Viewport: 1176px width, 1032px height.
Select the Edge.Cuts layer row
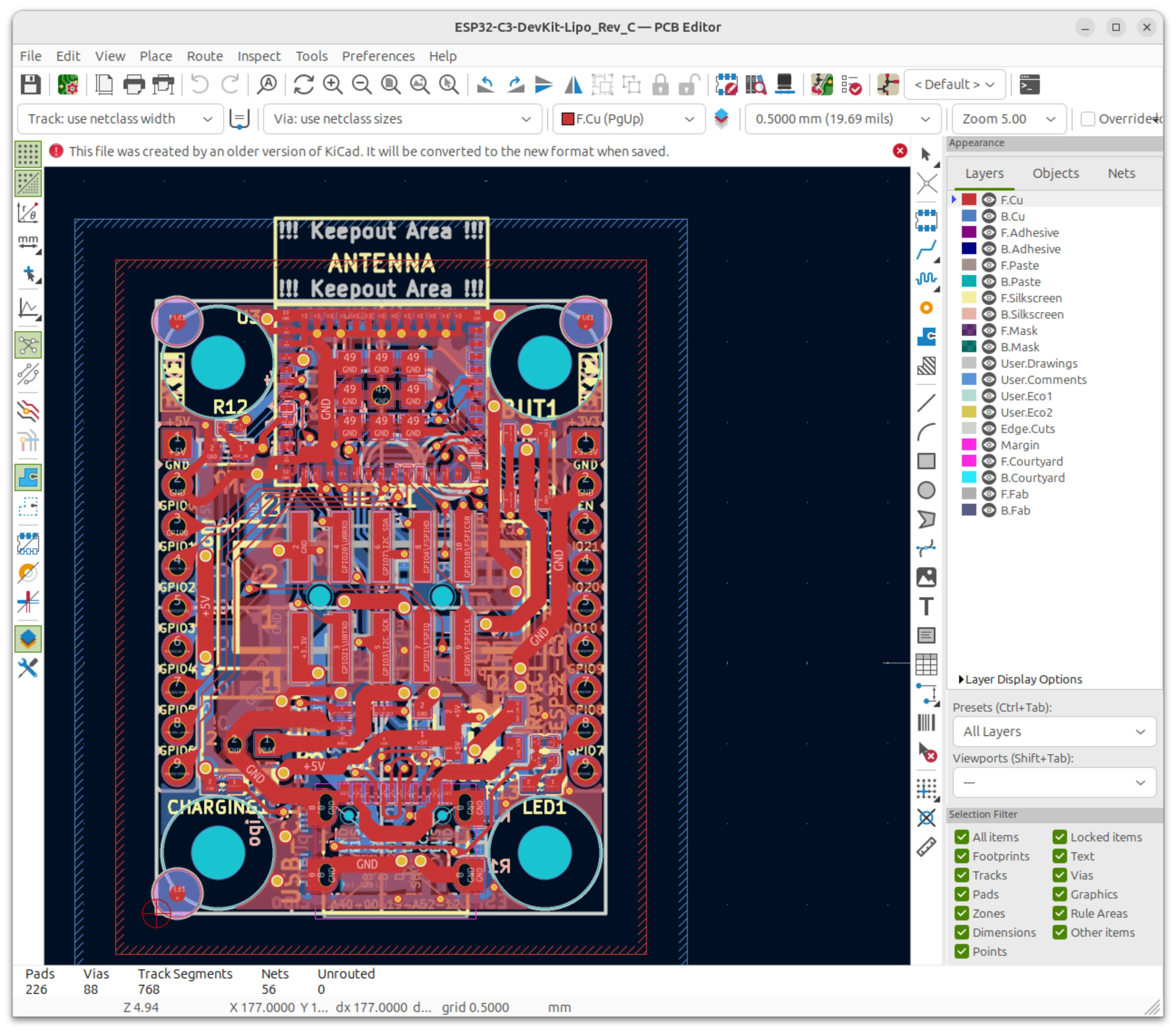[x=1027, y=429]
